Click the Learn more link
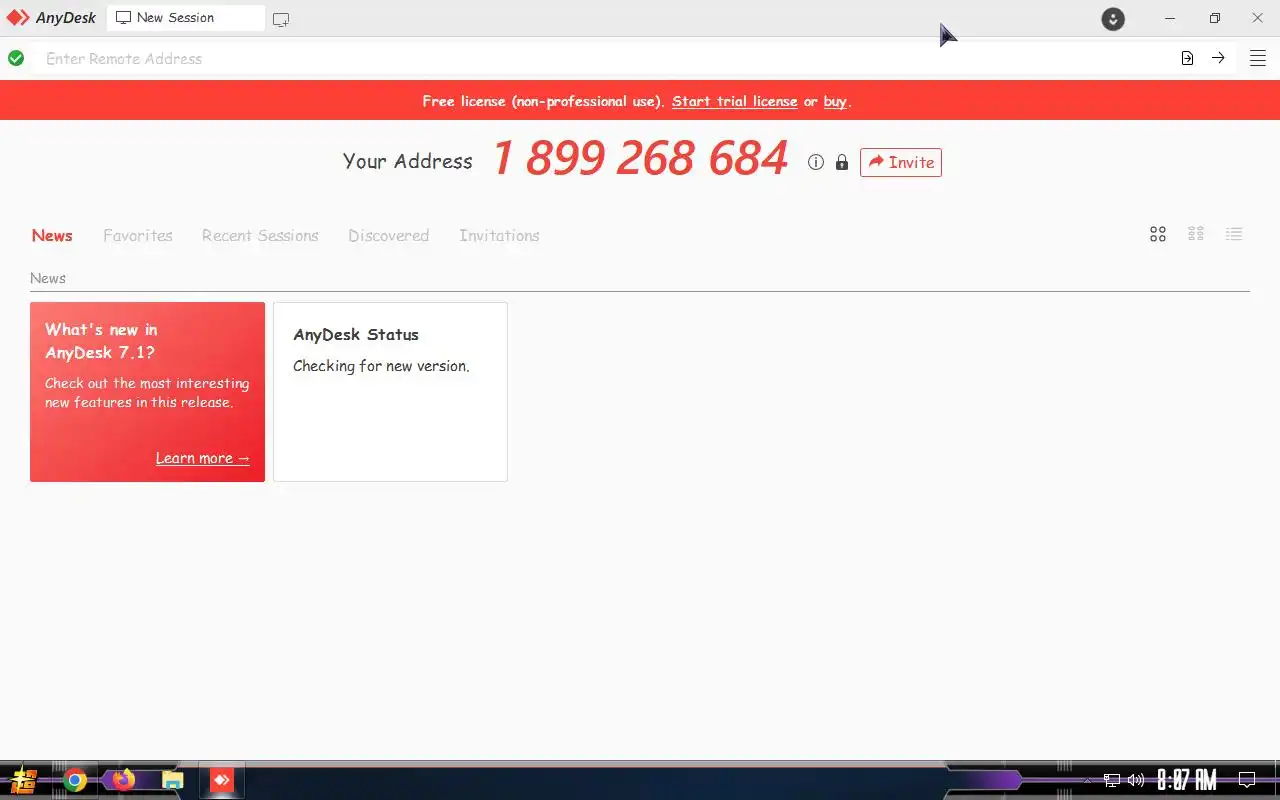The width and height of the screenshot is (1280, 800). [x=203, y=458]
